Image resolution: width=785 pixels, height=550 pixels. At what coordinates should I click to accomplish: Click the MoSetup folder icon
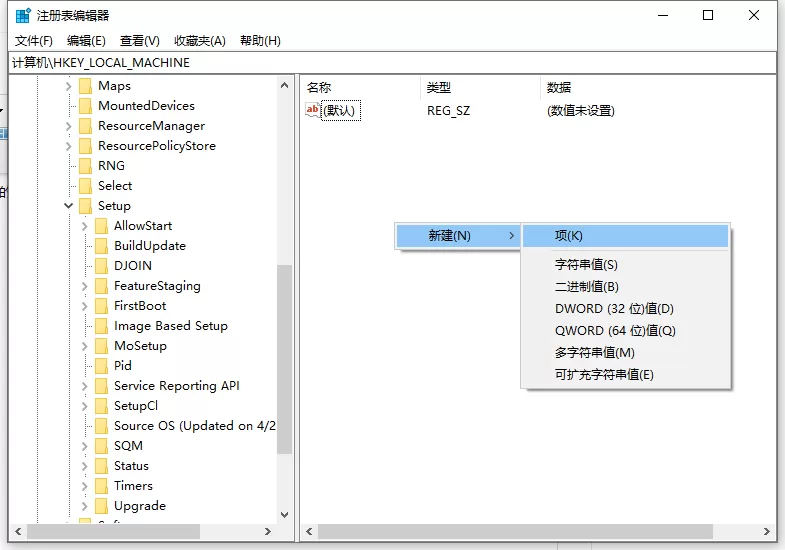click(102, 346)
